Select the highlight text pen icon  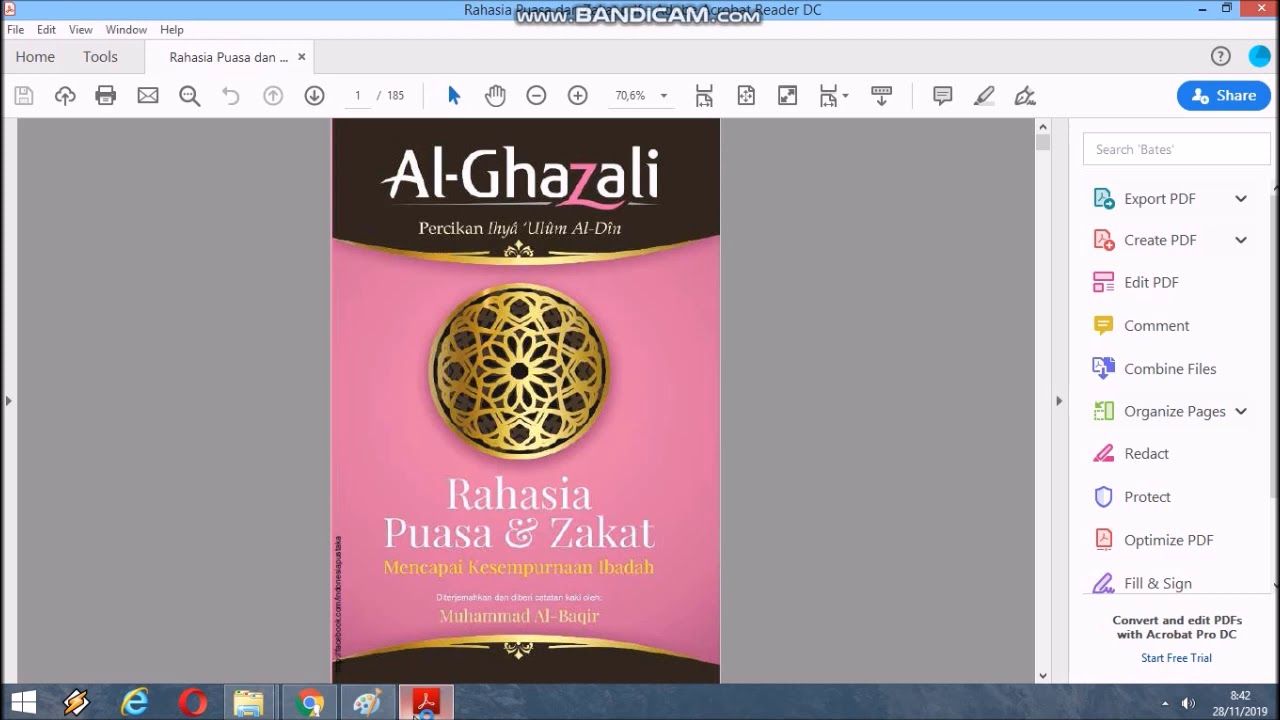pyautogui.click(x=984, y=96)
